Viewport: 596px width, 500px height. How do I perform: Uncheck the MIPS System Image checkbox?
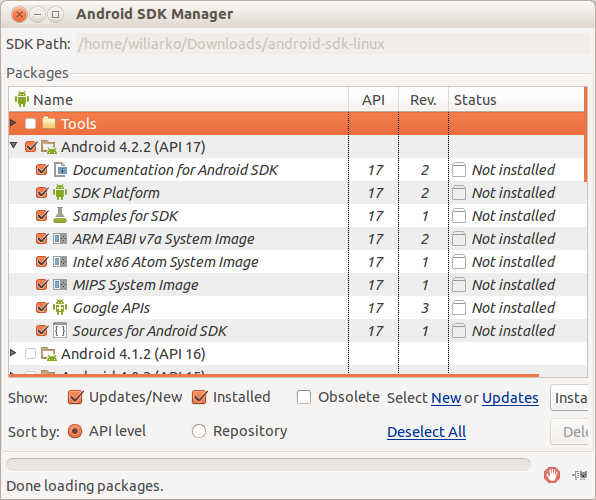(x=42, y=284)
